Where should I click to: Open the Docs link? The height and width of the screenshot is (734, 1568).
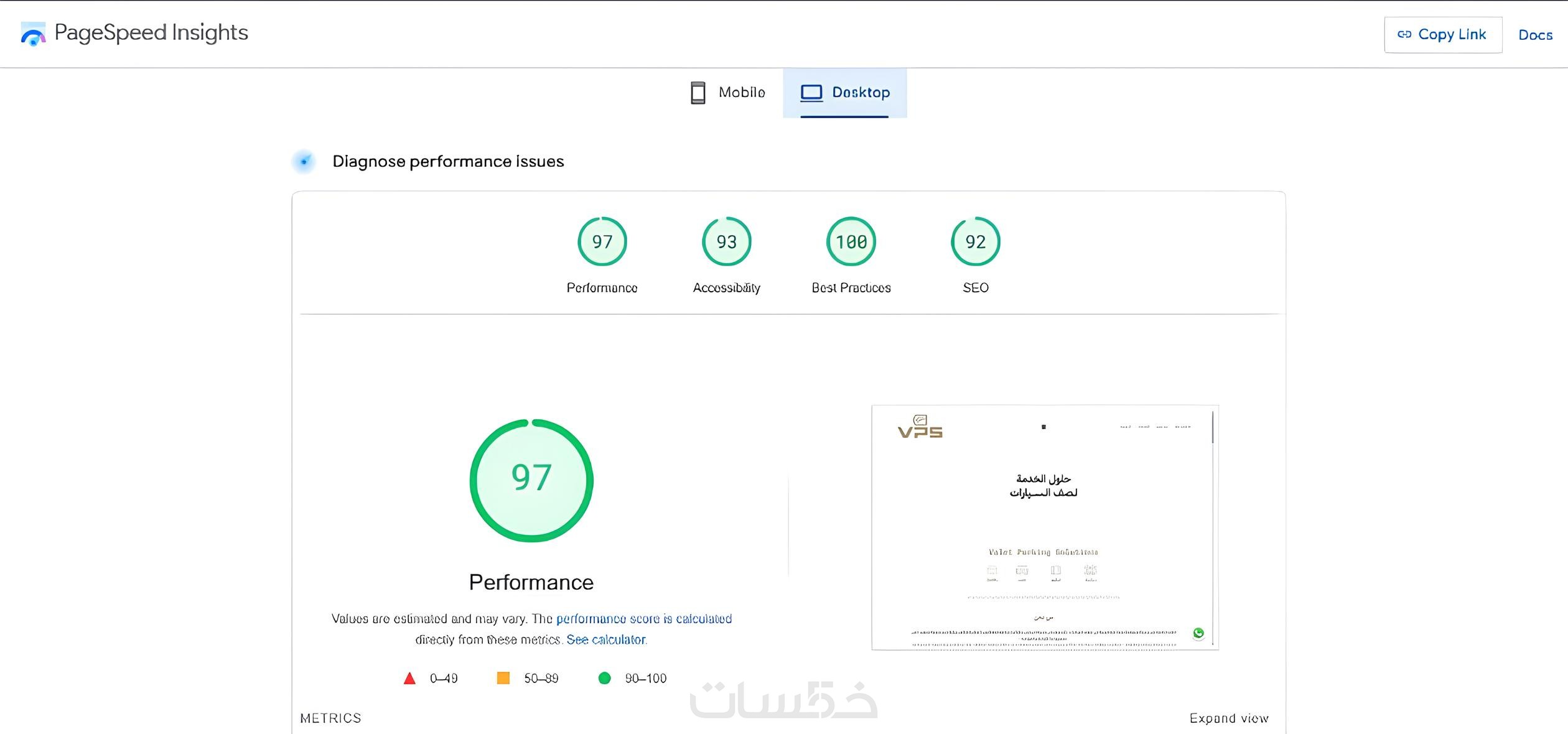tap(1535, 35)
